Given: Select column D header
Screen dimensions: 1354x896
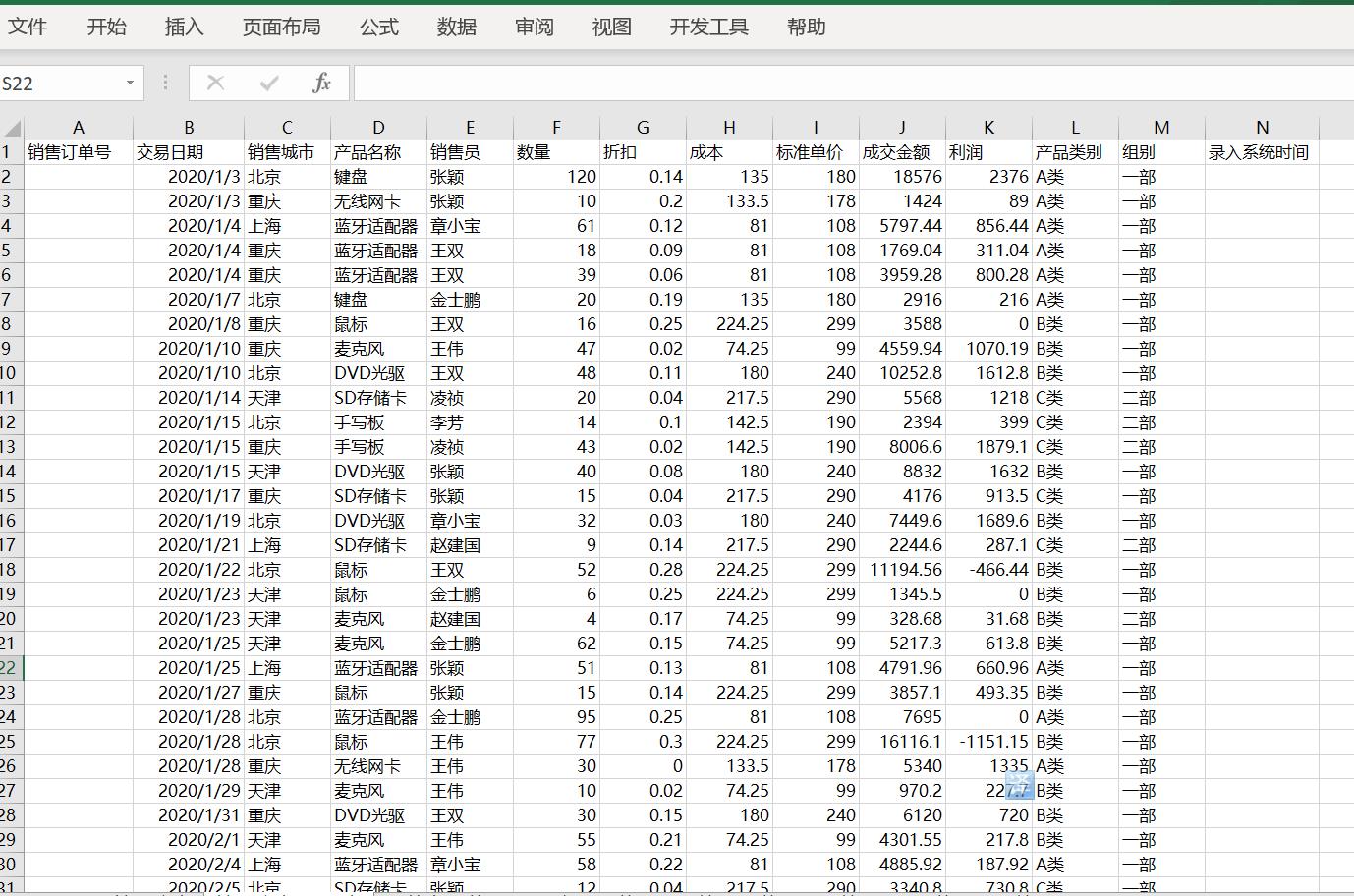Looking at the screenshot, I should (x=378, y=128).
